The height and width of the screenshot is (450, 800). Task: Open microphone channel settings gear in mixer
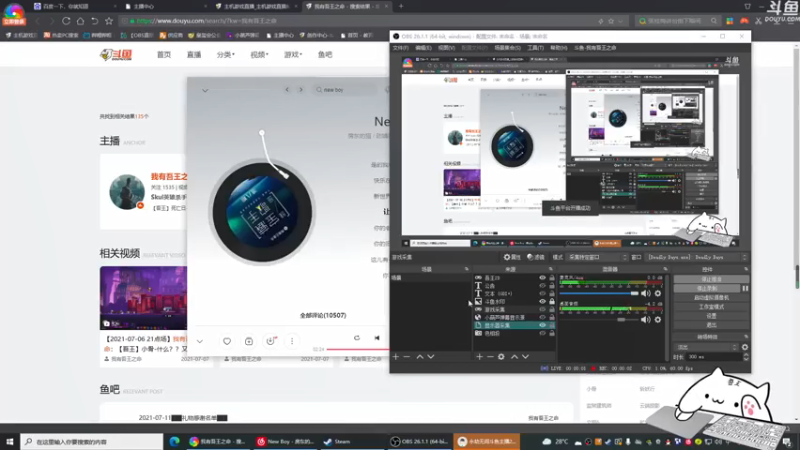pos(658,293)
